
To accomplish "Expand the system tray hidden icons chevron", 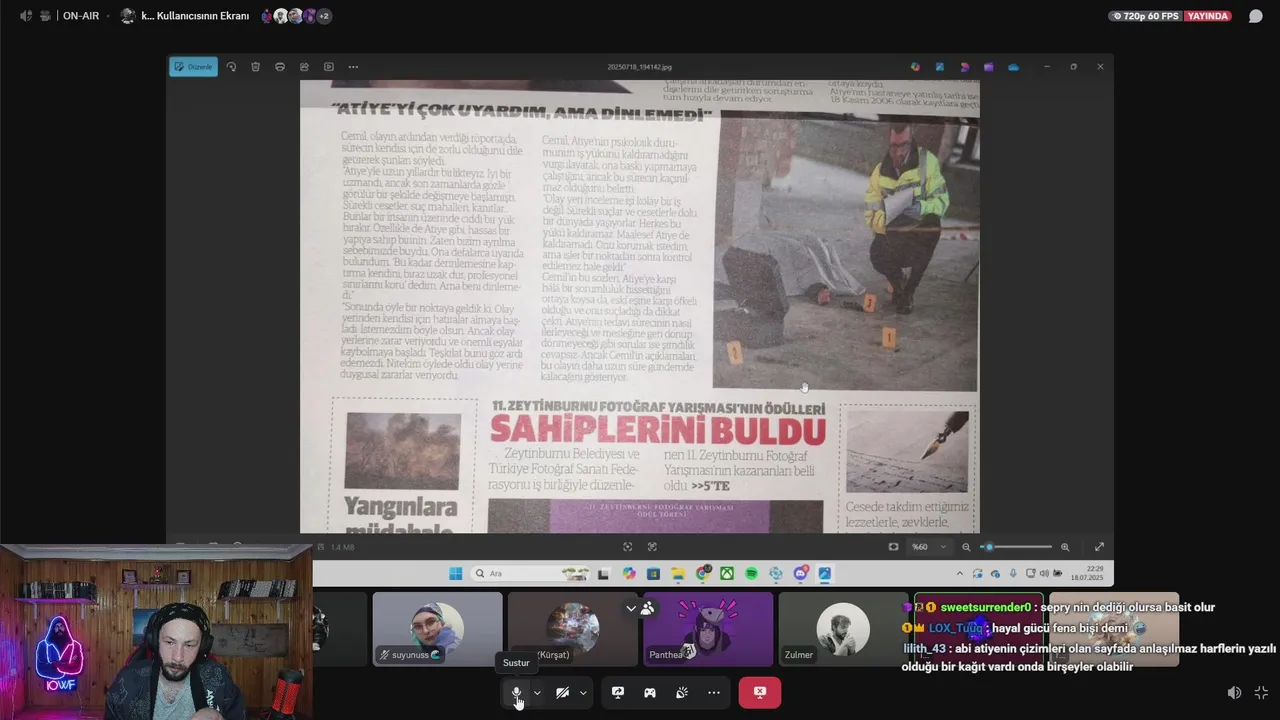I will click(960, 573).
